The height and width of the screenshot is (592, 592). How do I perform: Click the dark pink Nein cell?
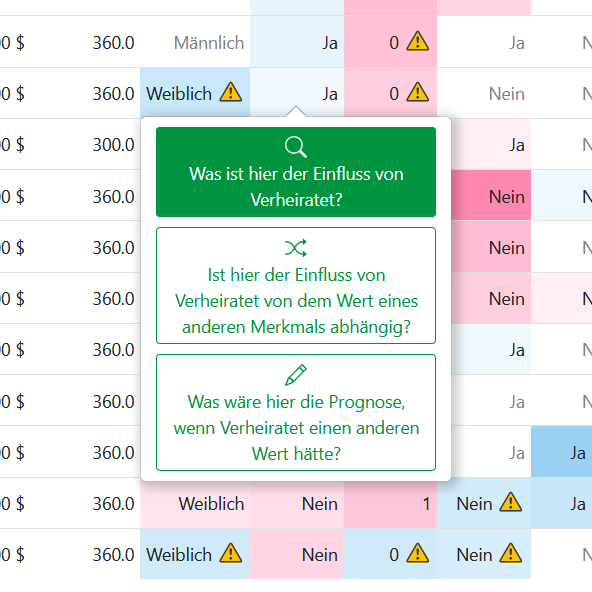491,196
